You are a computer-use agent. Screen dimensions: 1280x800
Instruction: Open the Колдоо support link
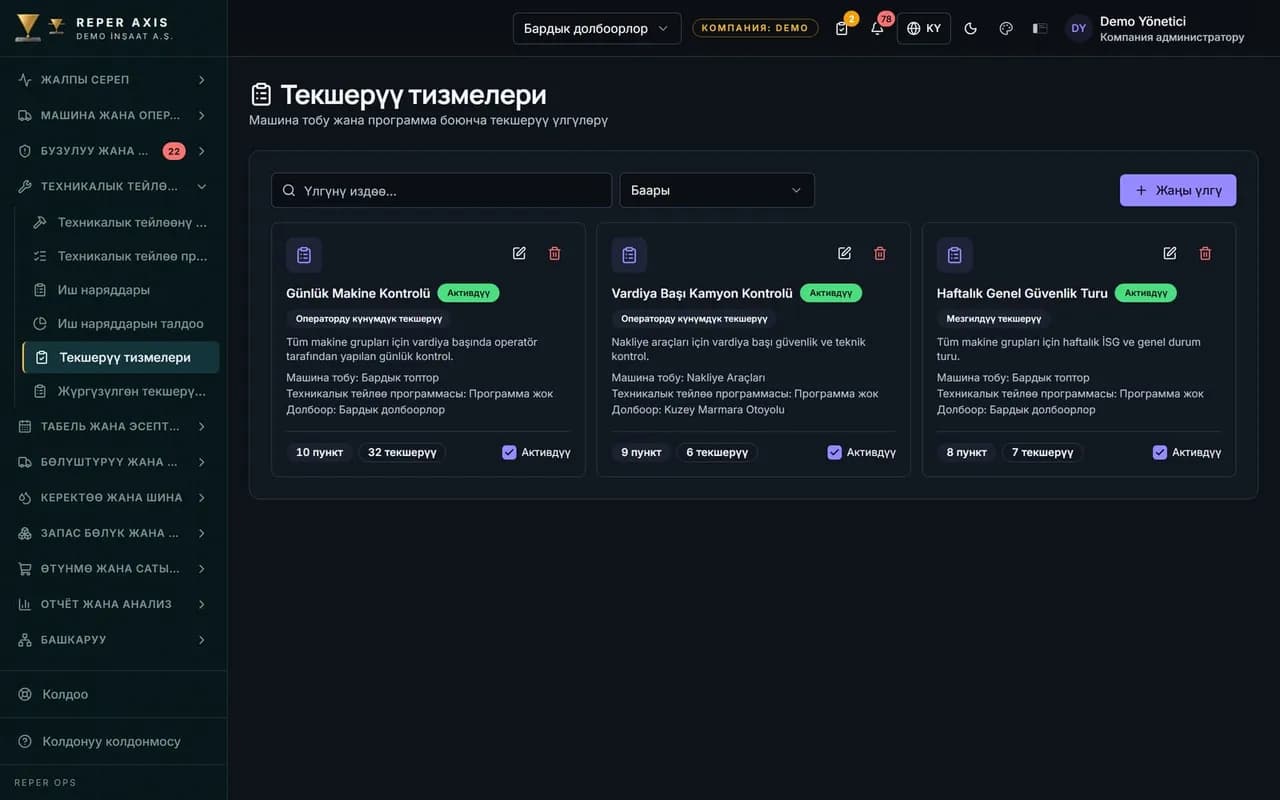pos(113,694)
